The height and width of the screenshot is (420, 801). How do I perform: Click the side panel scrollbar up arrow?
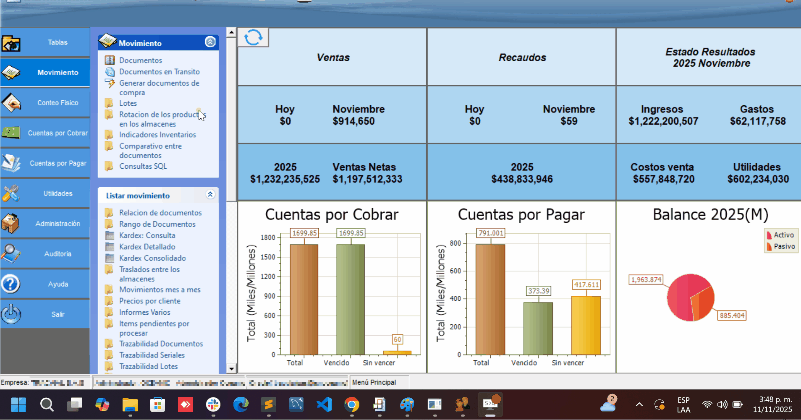230,32
